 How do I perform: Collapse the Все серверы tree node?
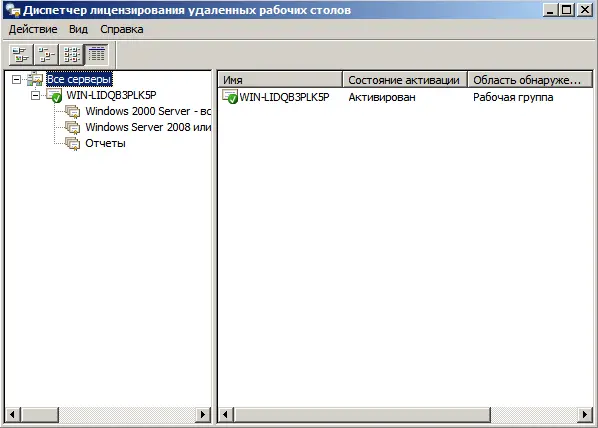click(16, 79)
